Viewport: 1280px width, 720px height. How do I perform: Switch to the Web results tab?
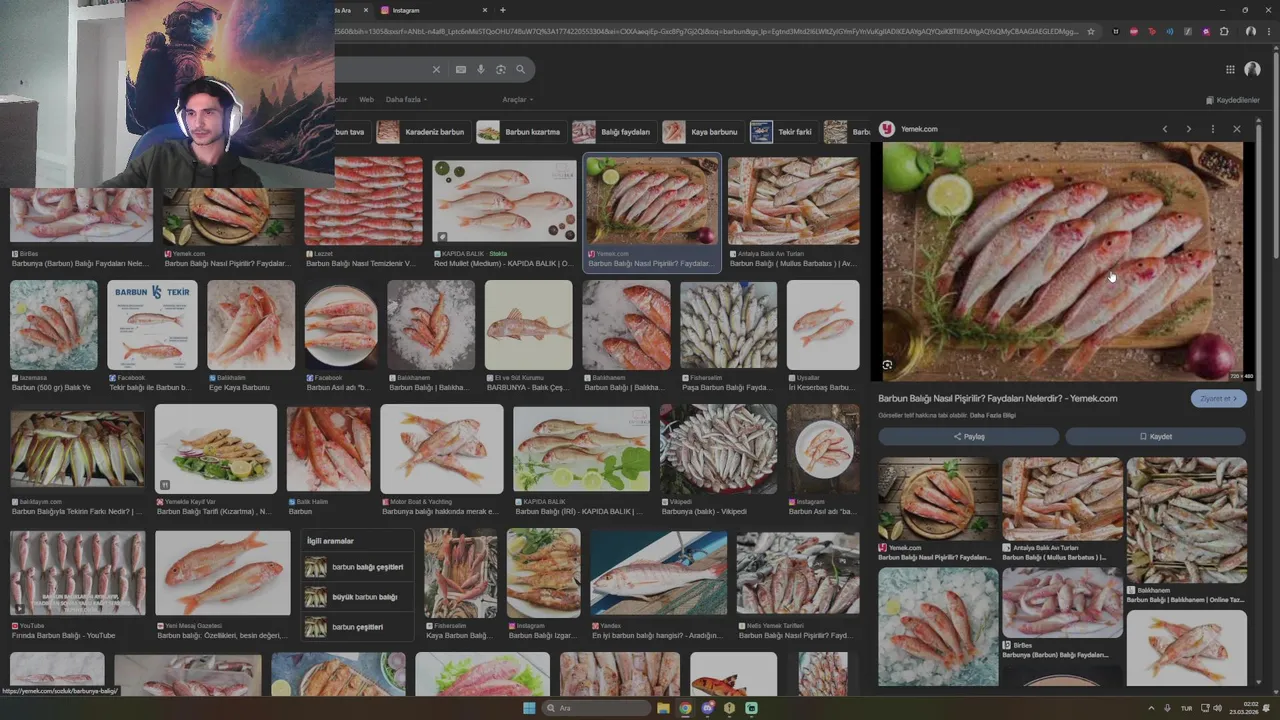(x=366, y=99)
